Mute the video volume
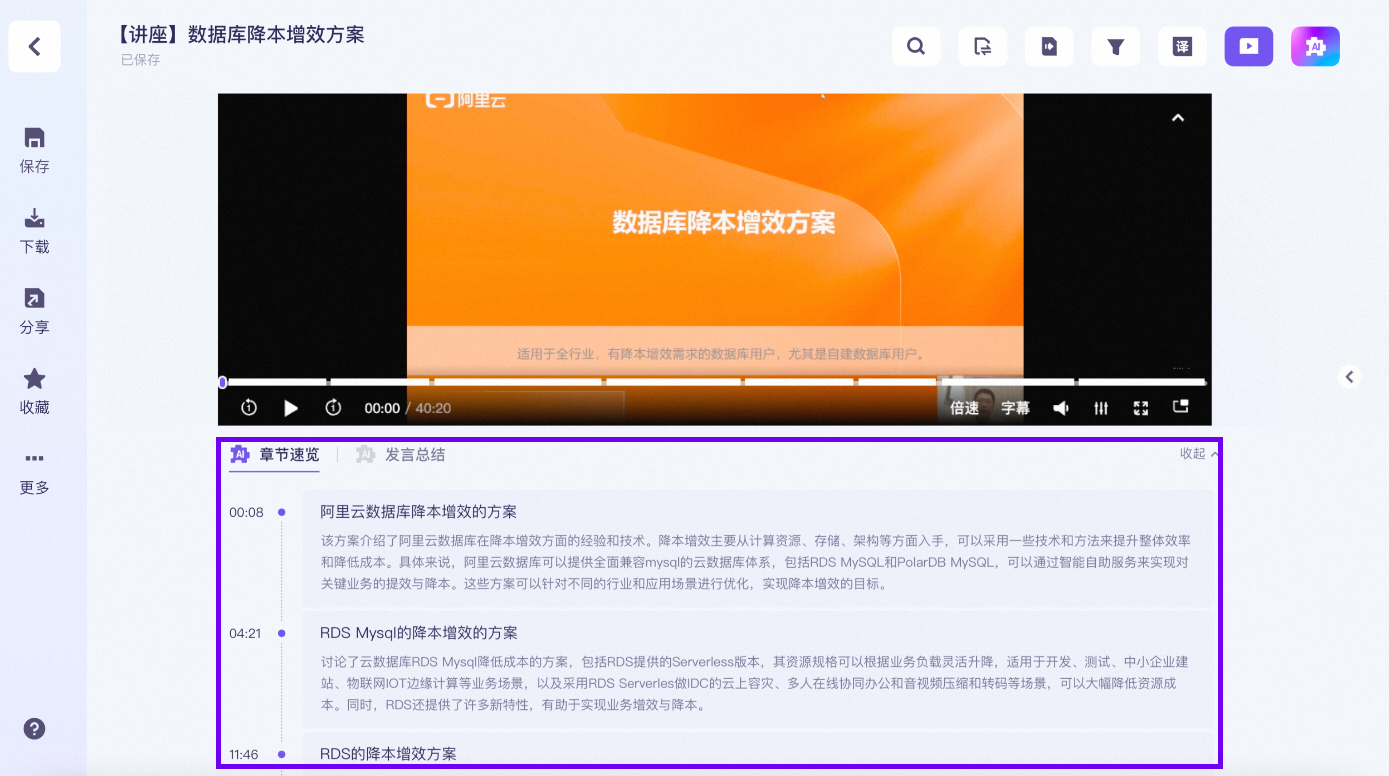 [x=1060, y=408]
